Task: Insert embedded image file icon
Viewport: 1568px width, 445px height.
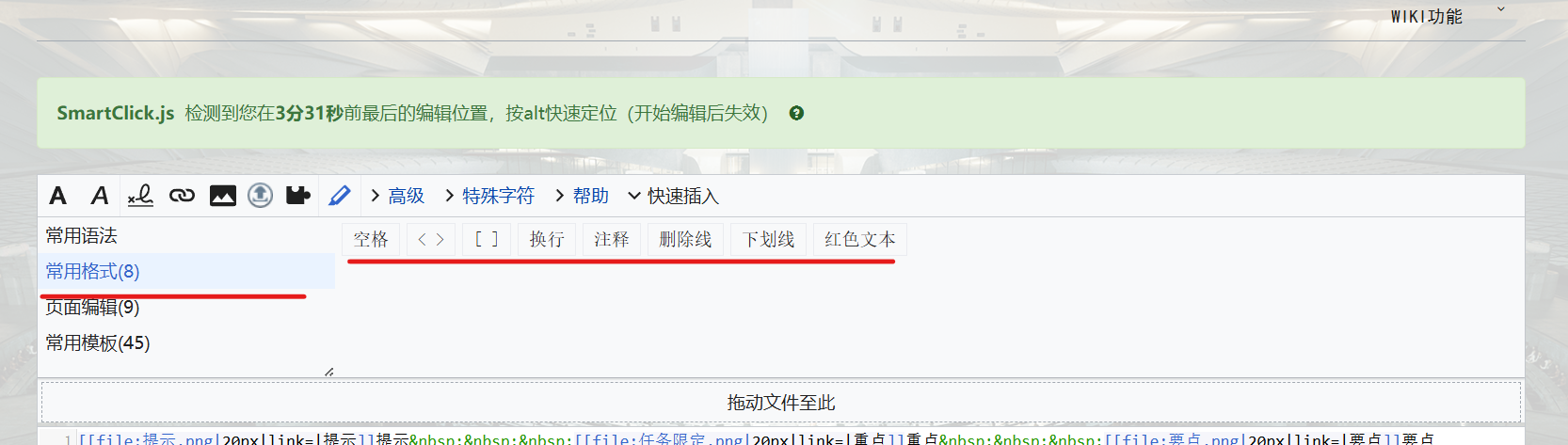Action: point(223,196)
